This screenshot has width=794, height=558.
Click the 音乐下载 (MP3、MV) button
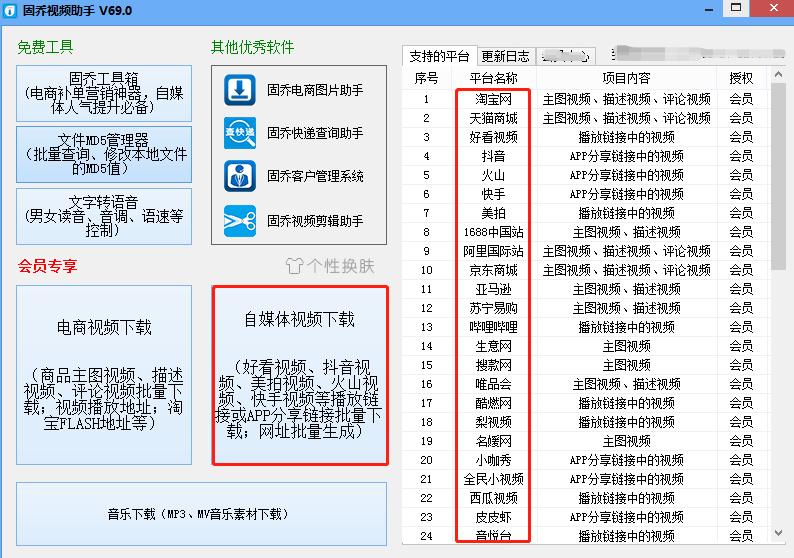point(201,514)
